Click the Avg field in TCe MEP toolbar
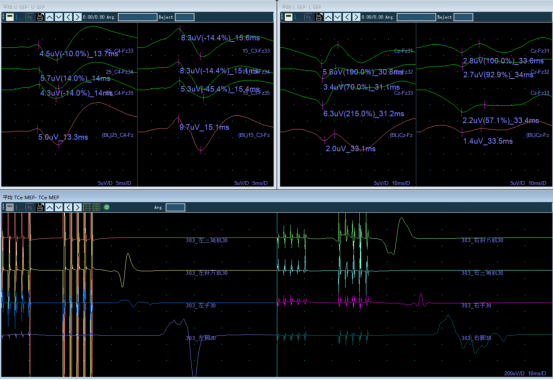Screen dimensions: 553x380 pos(176,207)
